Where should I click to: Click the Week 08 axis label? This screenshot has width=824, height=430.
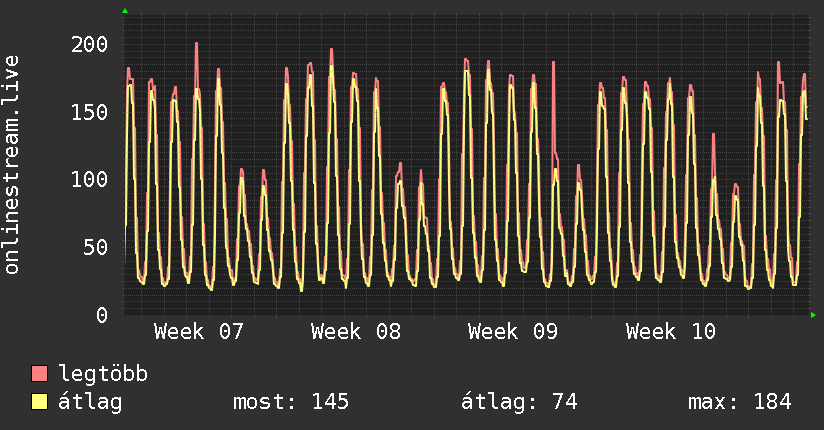coord(356,332)
